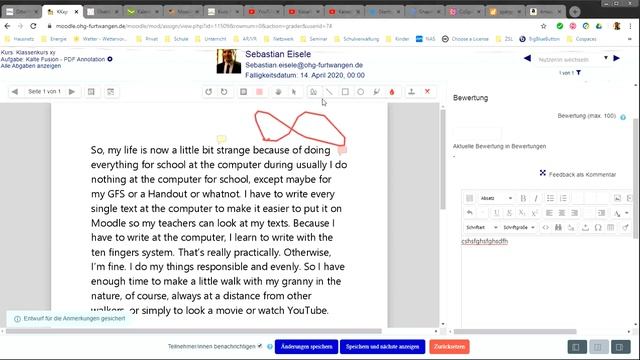Open new browser tab plus button
The image size is (640, 360).
(x=575, y=12)
